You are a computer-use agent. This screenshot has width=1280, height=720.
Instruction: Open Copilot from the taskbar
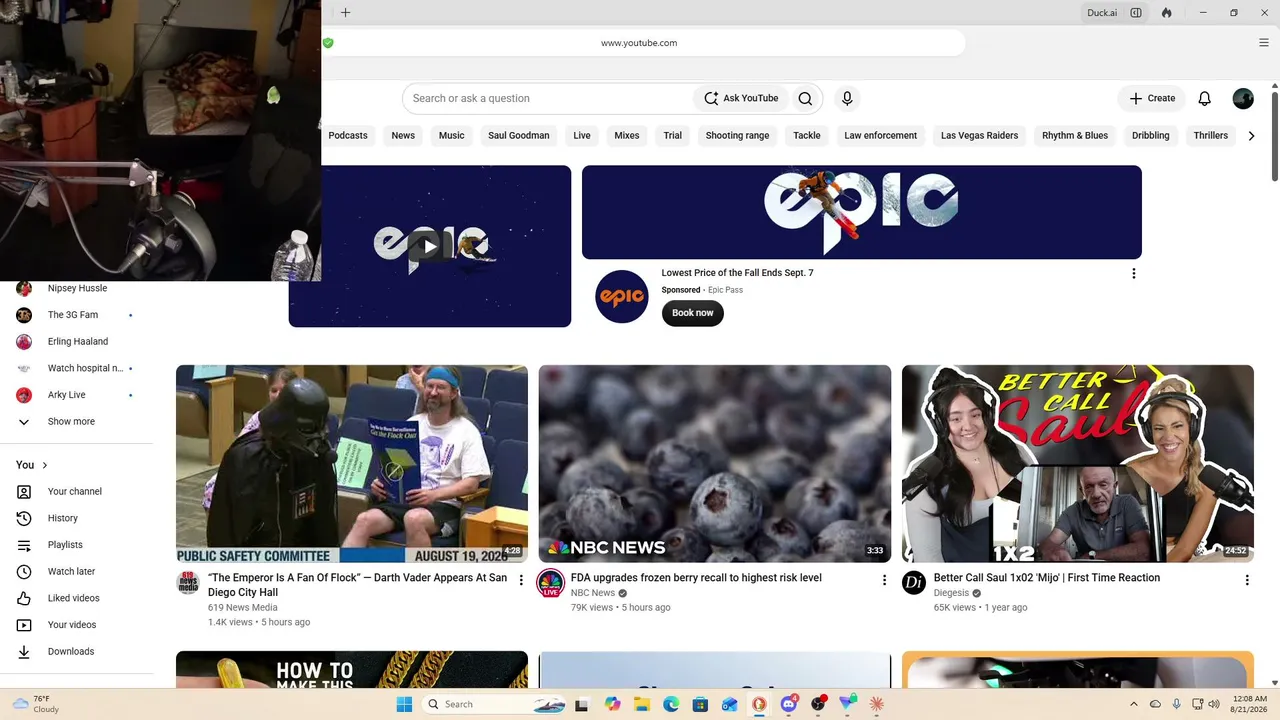612,704
